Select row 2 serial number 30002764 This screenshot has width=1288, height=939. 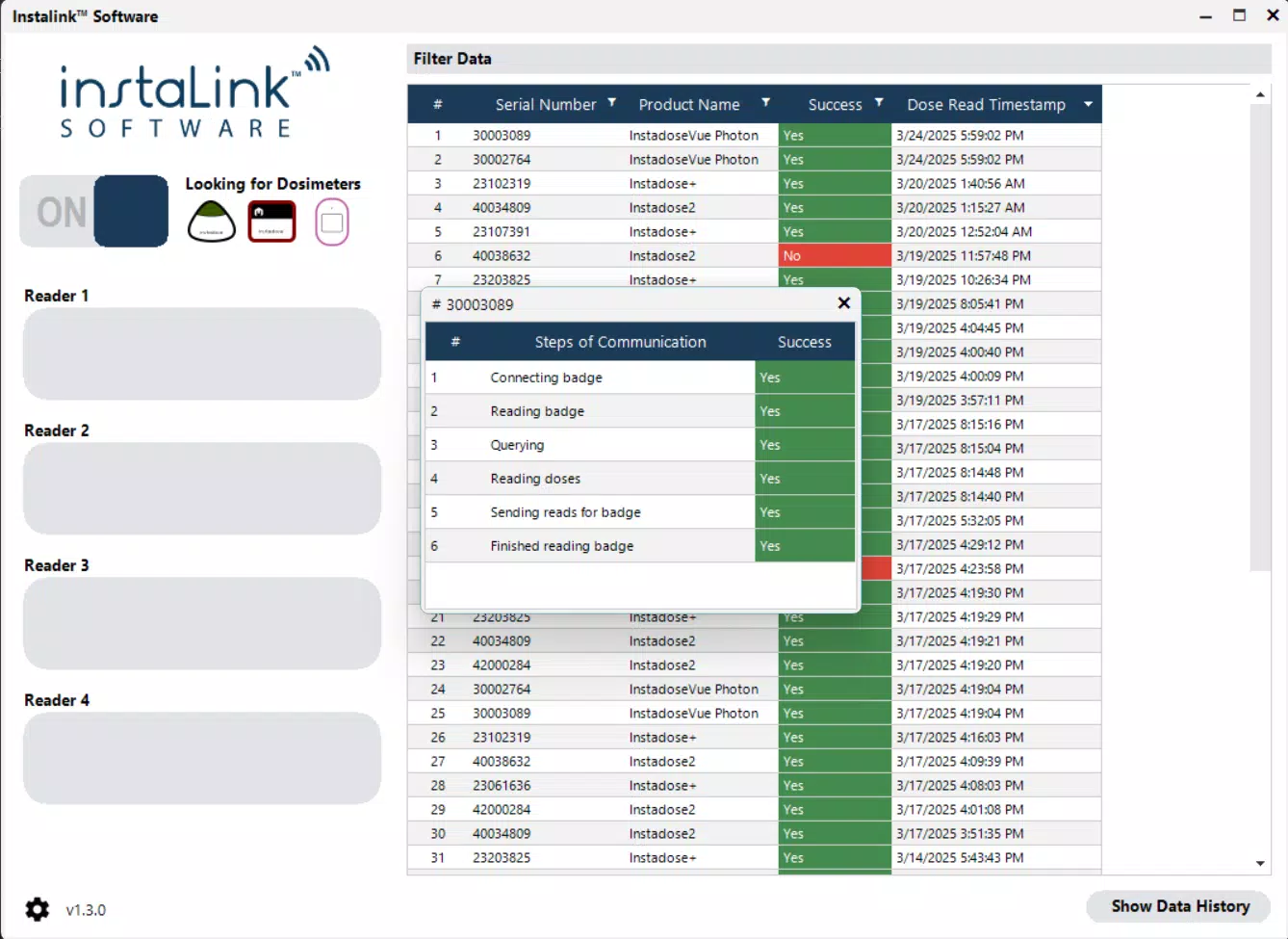pyautogui.click(x=502, y=160)
